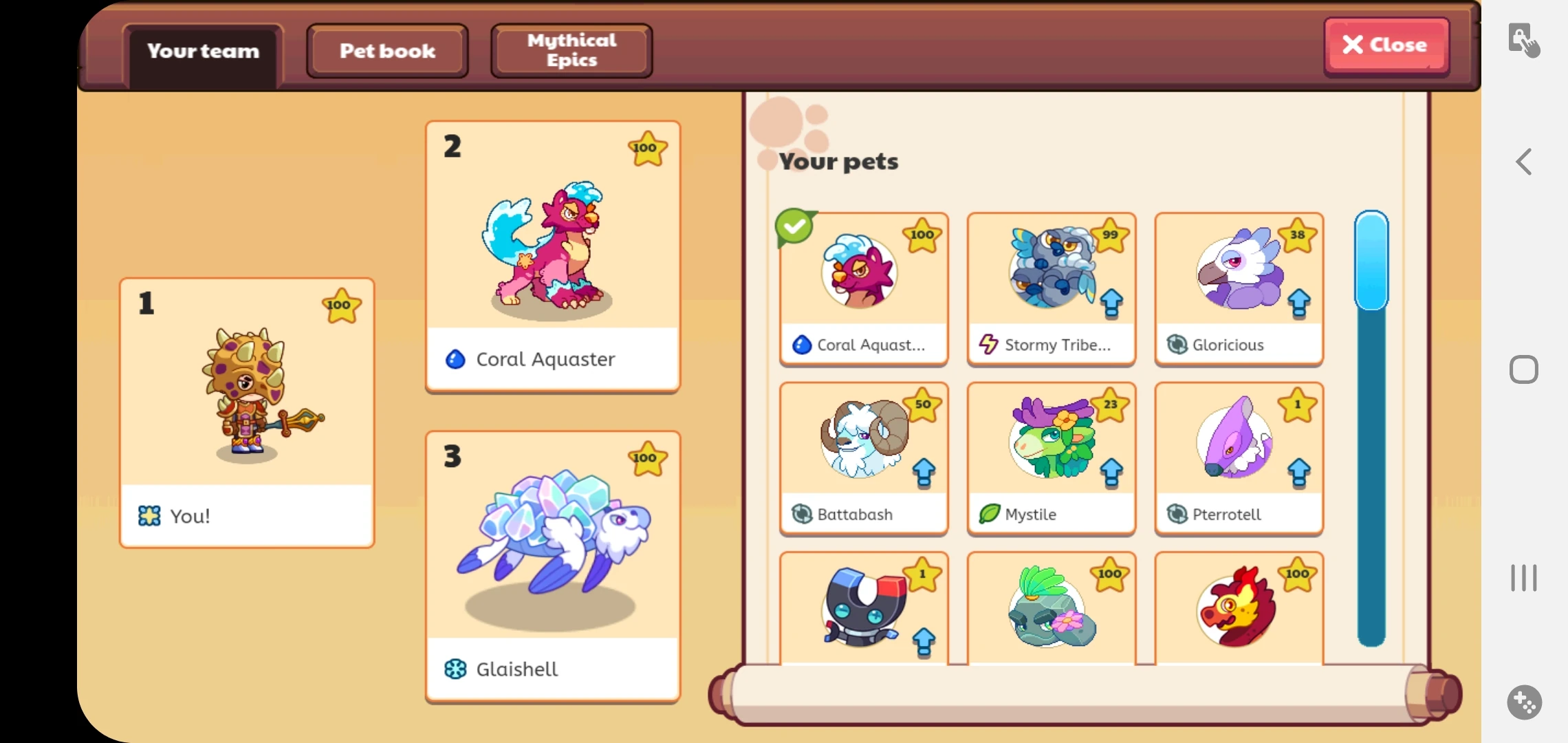Click magnet pet upgrade arrow

coord(924,643)
